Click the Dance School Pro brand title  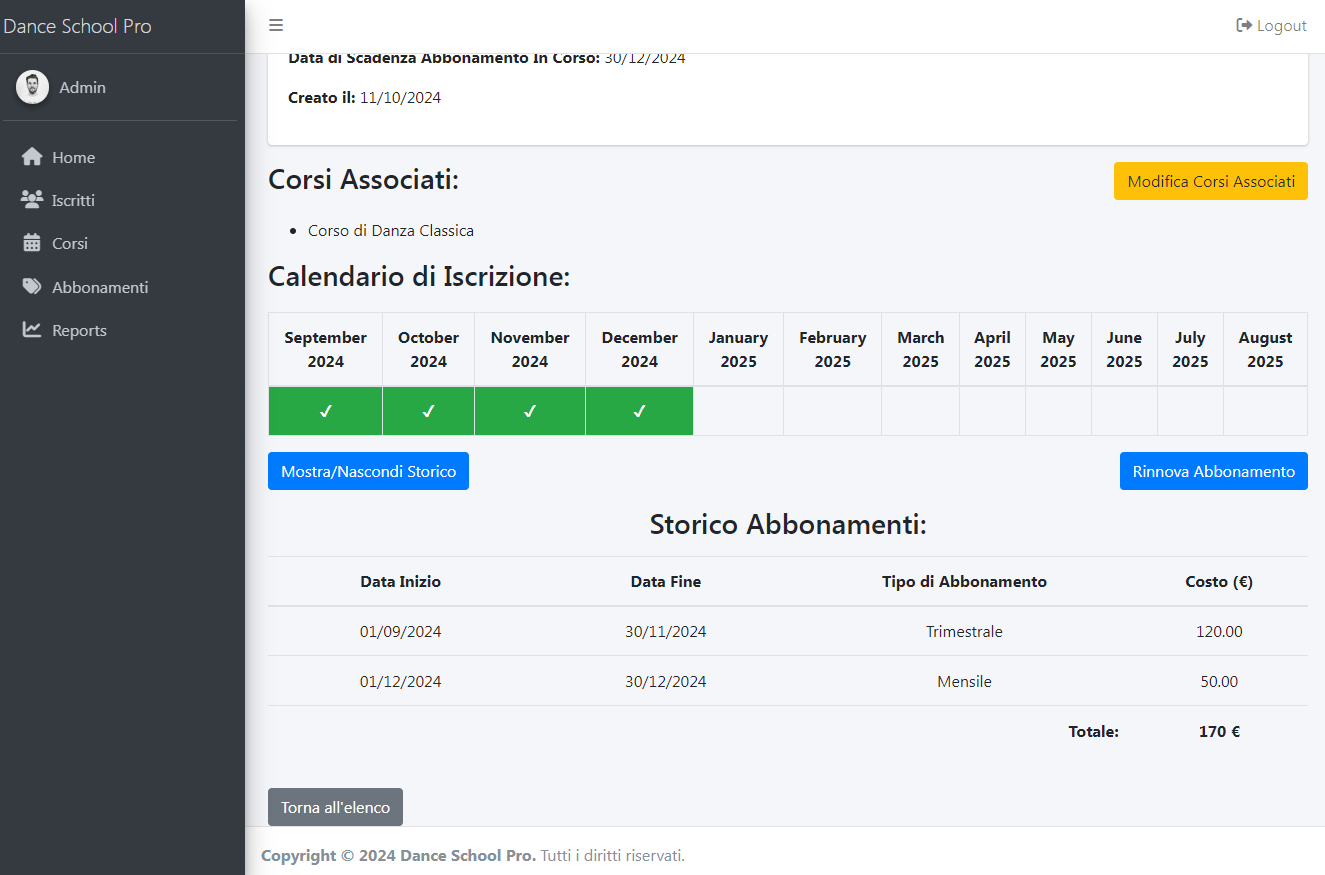tap(78, 26)
